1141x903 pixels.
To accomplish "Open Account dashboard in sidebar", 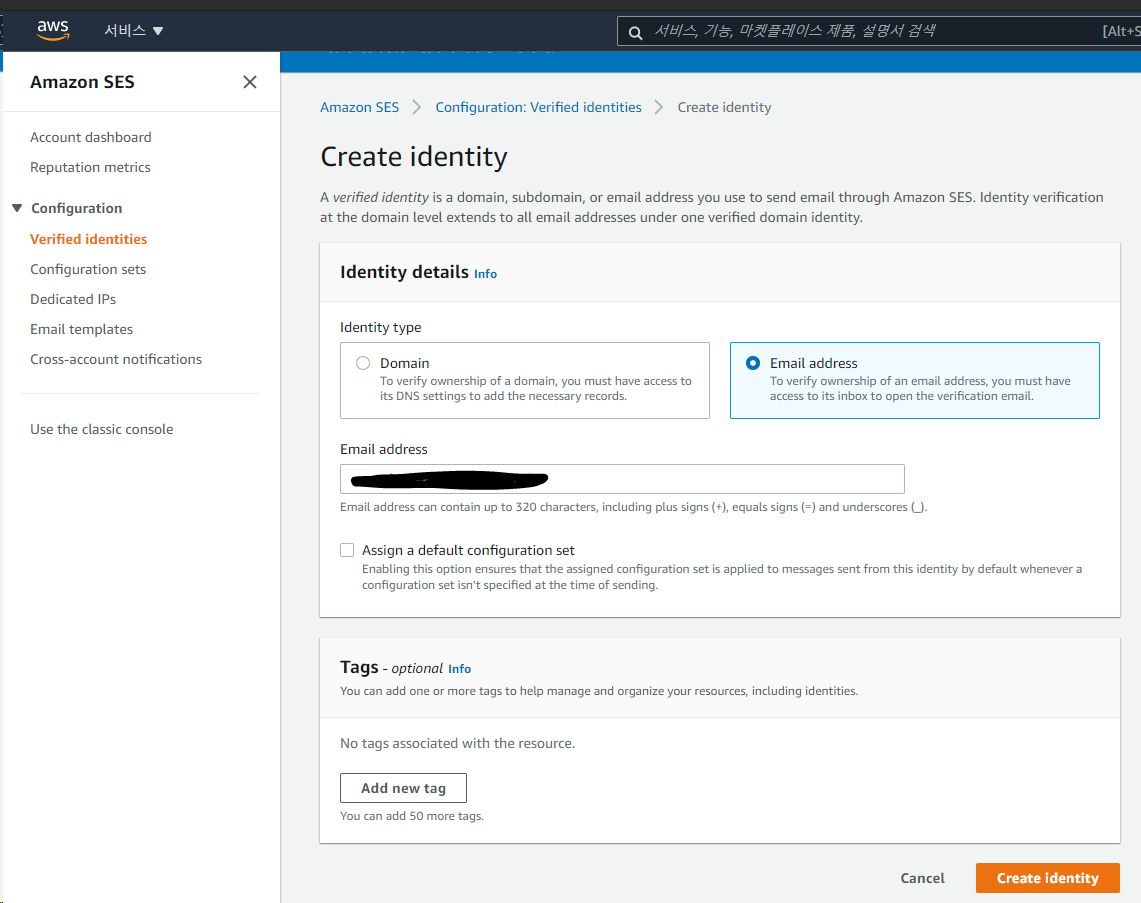I will 91,137.
